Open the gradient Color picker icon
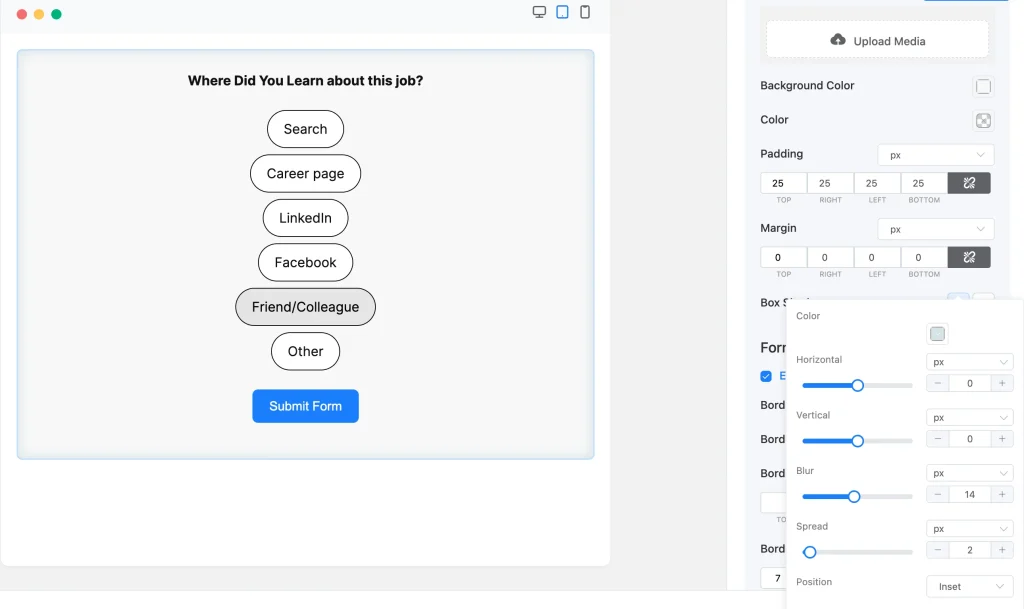1024x609 pixels. [983, 120]
